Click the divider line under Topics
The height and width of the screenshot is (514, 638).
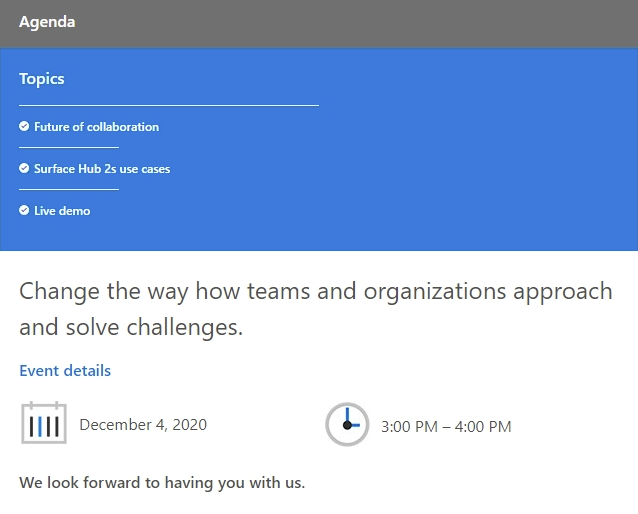[x=169, y=105]
